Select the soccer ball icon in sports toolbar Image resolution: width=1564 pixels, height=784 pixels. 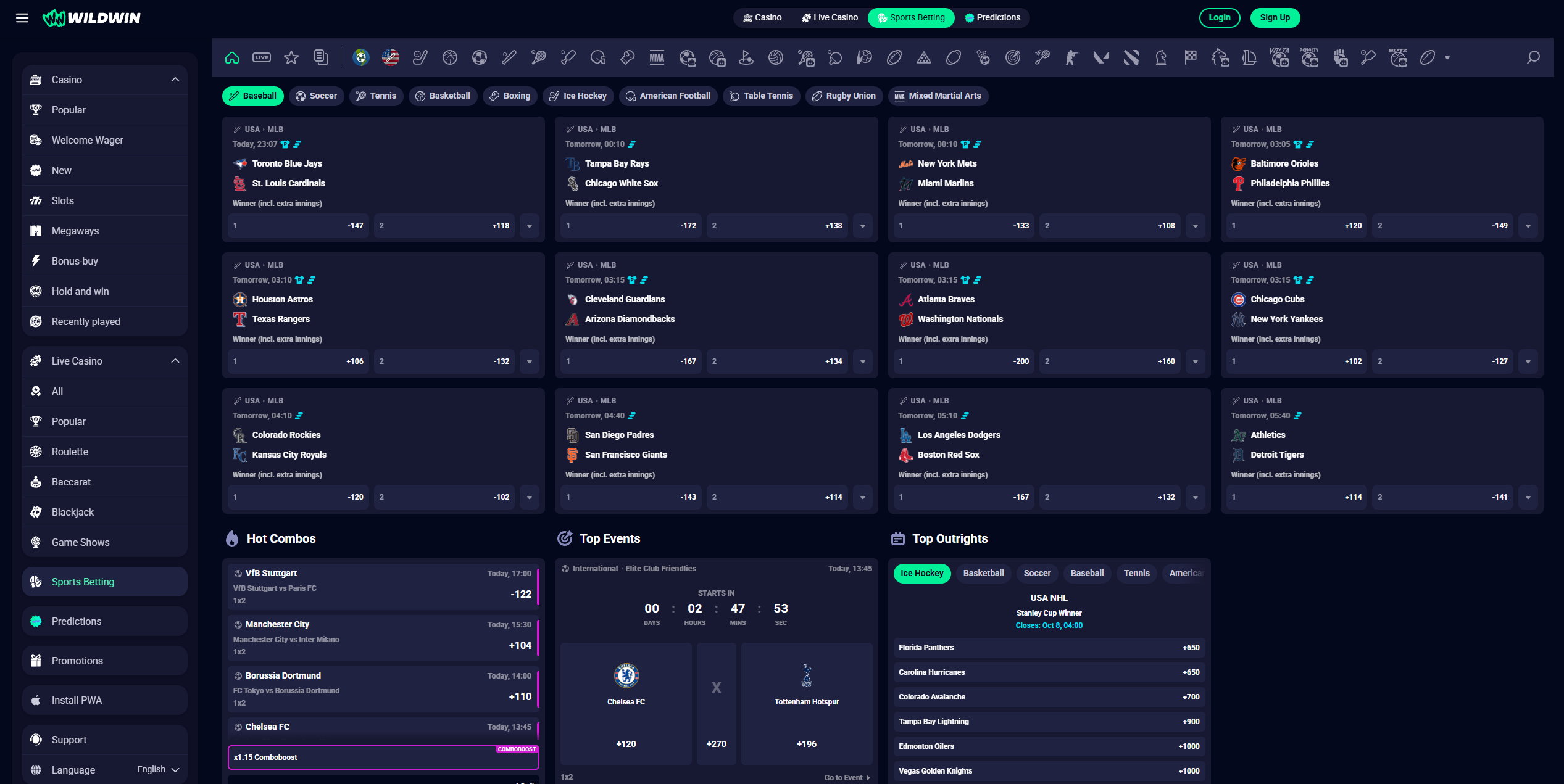click(x=480, y=58)
